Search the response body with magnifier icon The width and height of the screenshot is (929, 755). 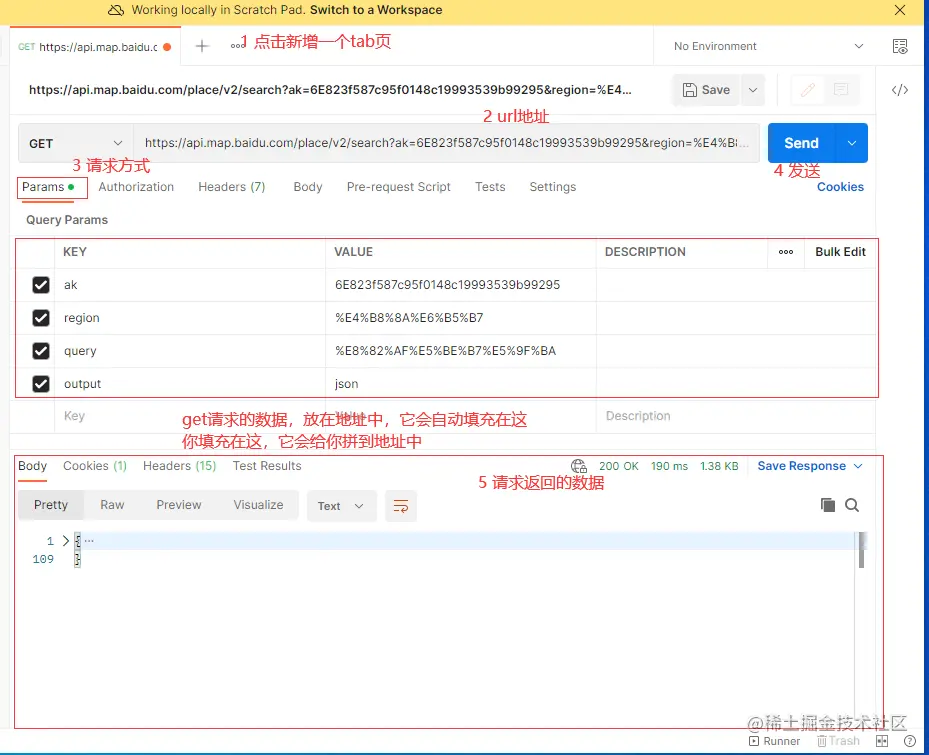pos(852,505)
